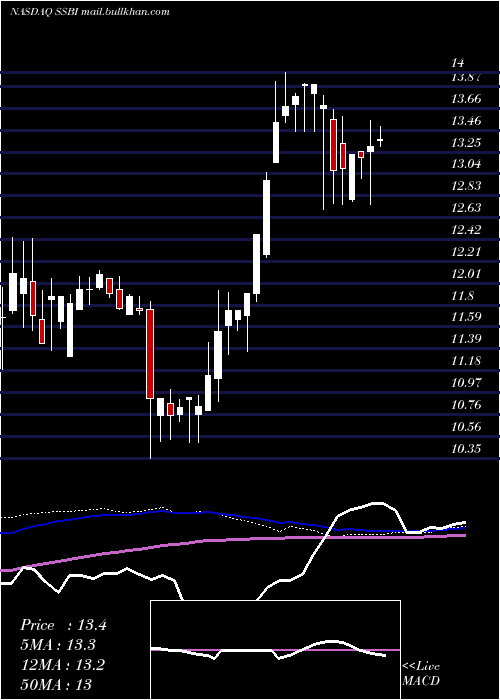The height and width of the screenshot is (700, 500).
Task: Select the 11.8 price axis label
Action: click(x=462, y=296)
